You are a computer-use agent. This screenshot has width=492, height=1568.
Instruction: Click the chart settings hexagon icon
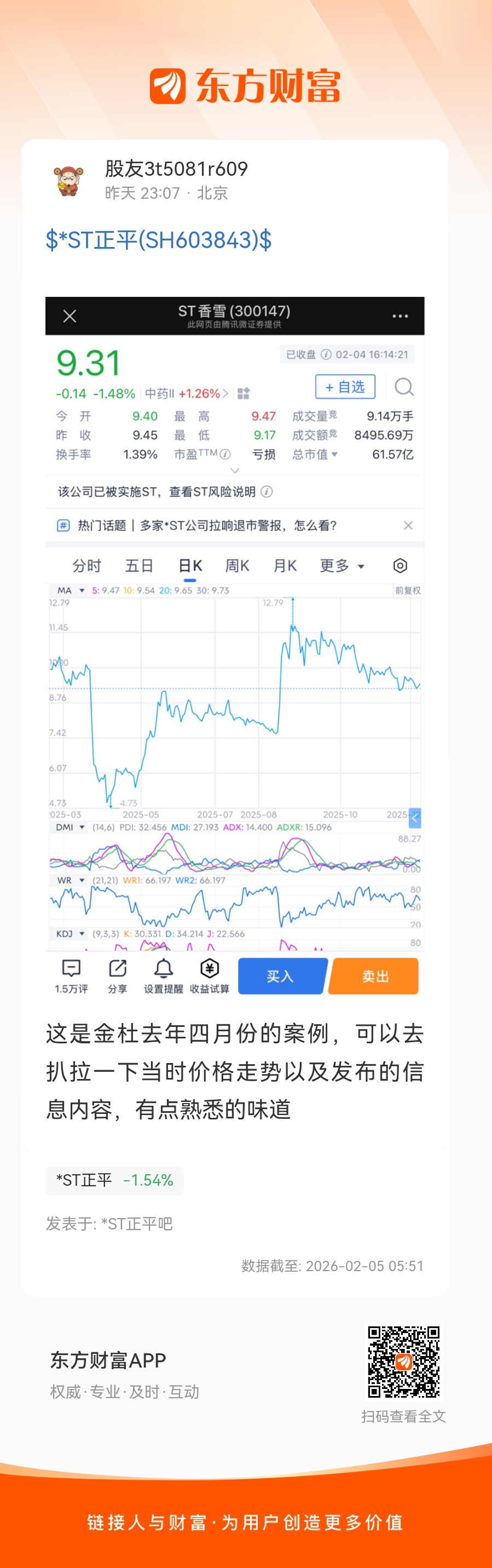[x=400, y=566]
